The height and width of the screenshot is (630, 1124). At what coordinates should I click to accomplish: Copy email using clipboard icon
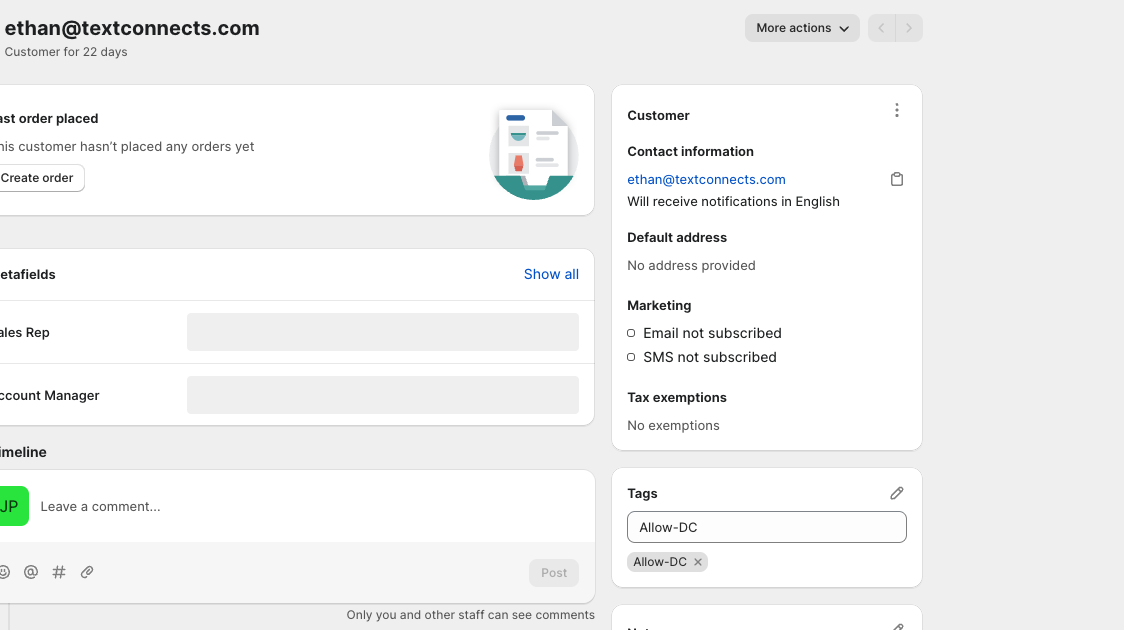tap(897, 180)
